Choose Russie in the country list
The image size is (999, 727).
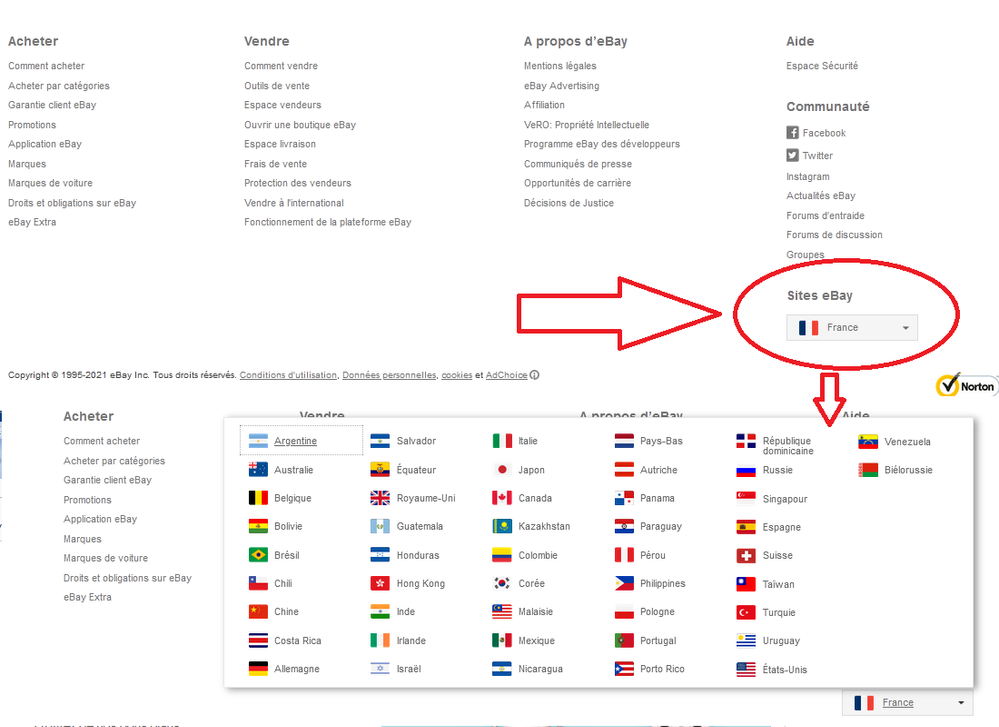click(778, 470)
